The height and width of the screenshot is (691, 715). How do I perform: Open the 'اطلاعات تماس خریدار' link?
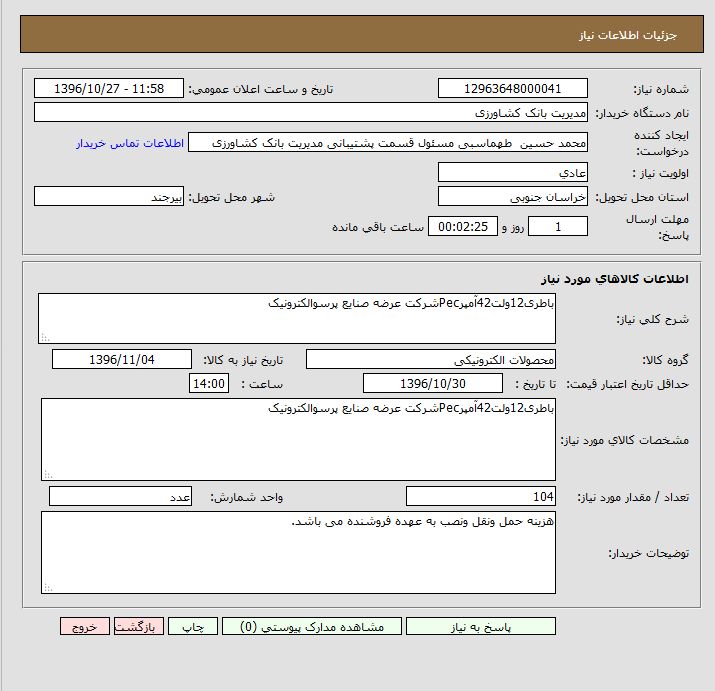[x=130, y=143]
